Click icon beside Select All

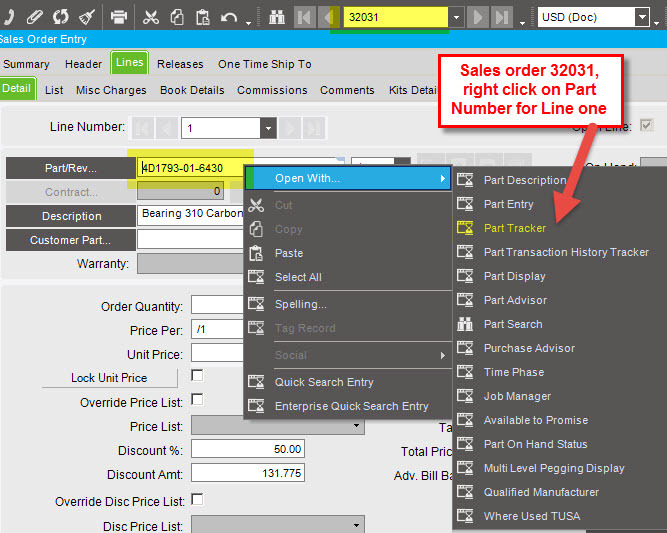point(256,277)
